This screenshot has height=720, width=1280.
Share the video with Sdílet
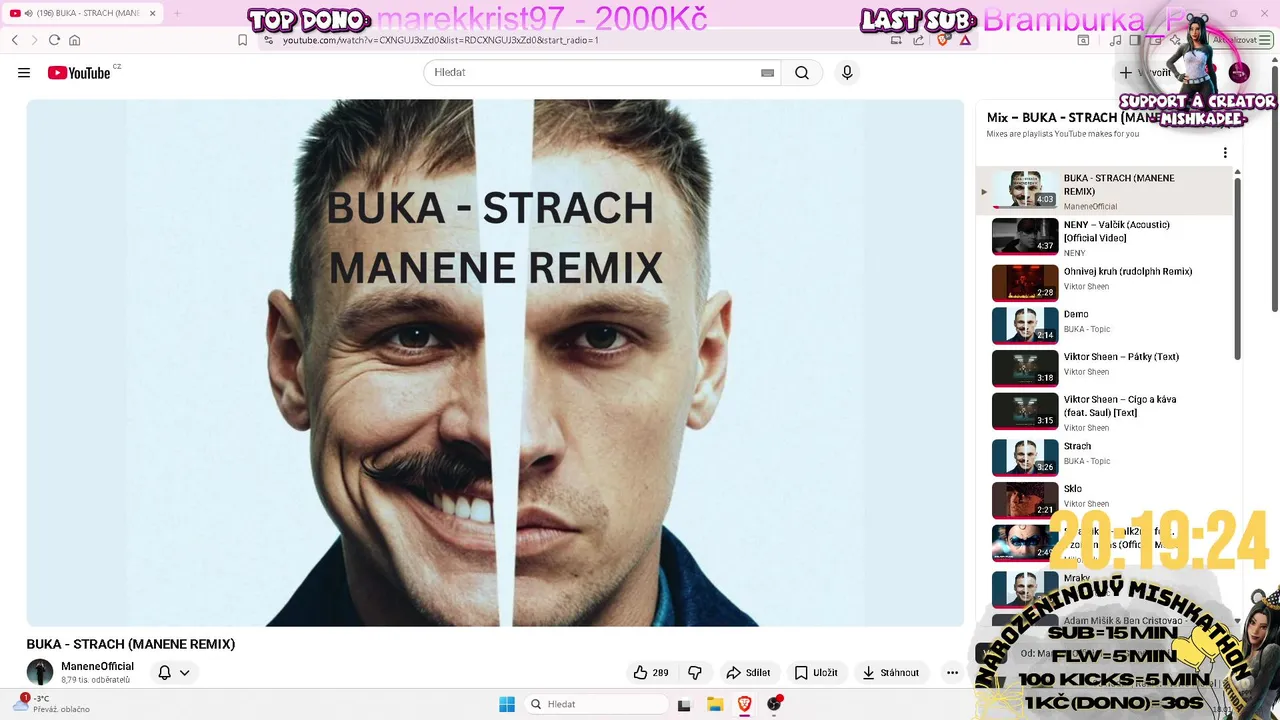pos(748,673)
